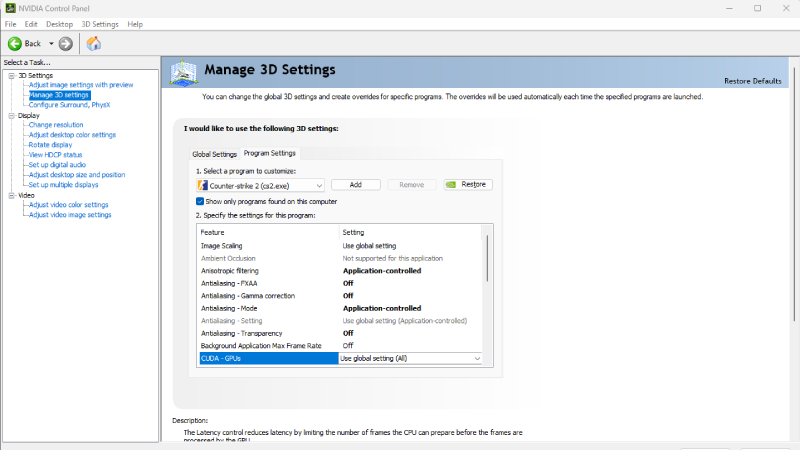Open the Help menu
The image size is (800, 450).
135,24
